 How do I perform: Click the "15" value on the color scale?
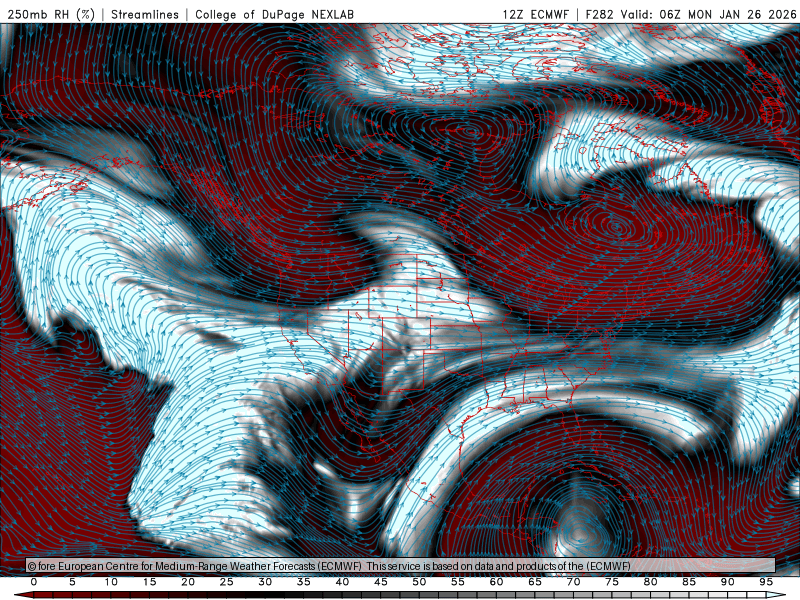[149, 582]
